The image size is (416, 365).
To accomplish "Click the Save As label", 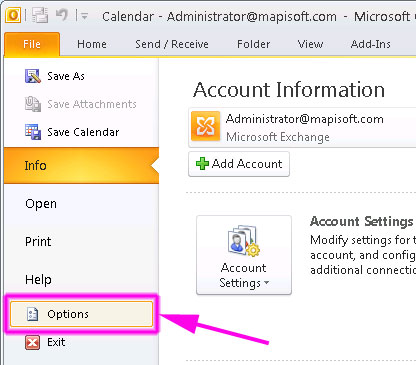I will click(66, 76).
